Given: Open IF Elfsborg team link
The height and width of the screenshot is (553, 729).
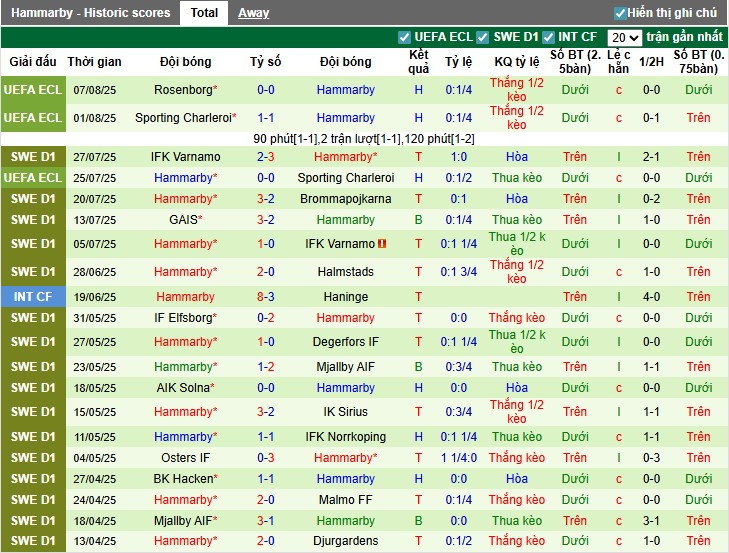Looking at the screenshot, I should 186,318.
